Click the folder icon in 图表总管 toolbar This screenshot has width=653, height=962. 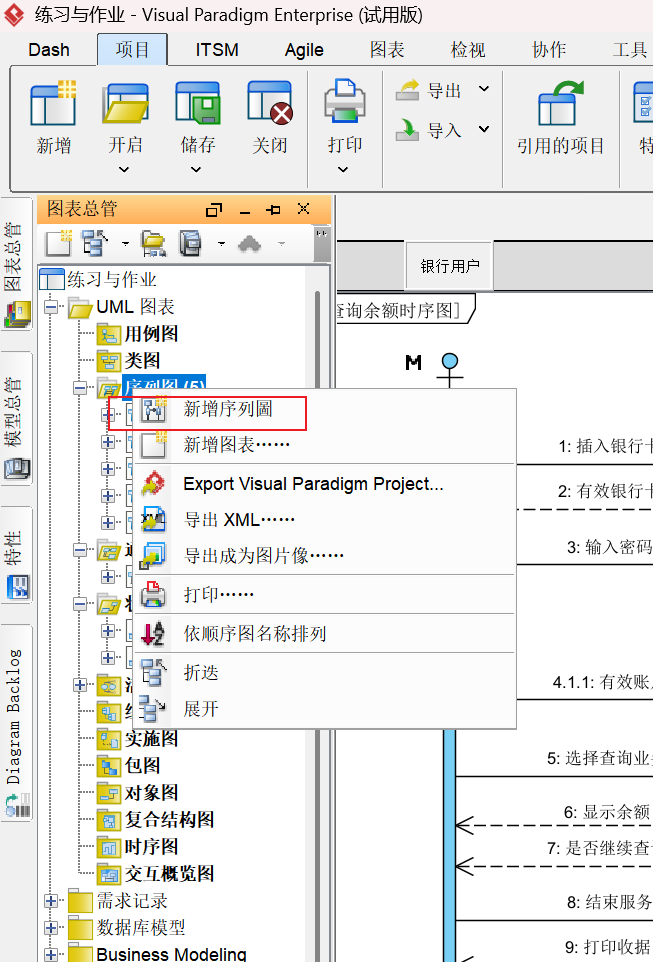pos(153,244)
